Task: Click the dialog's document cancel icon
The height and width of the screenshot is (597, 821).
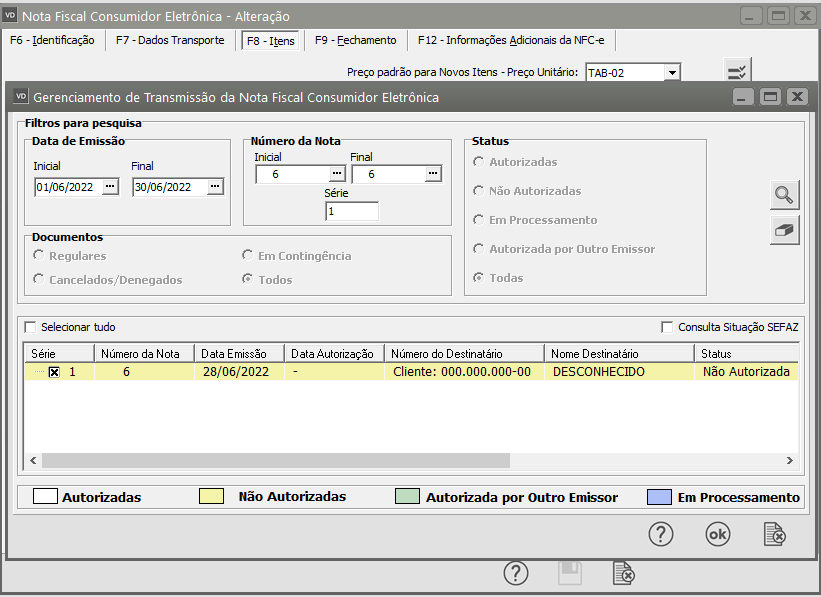Action: tap(774, 534)
